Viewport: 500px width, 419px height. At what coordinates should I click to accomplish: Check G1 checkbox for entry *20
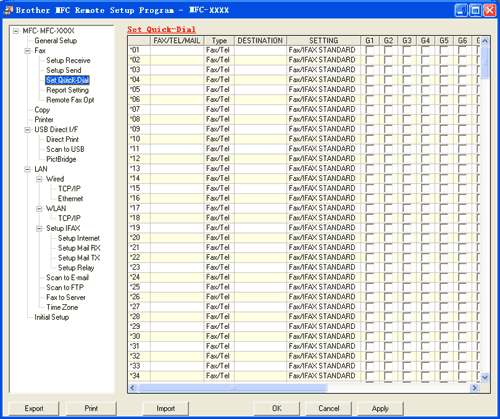tap(370, 238)
